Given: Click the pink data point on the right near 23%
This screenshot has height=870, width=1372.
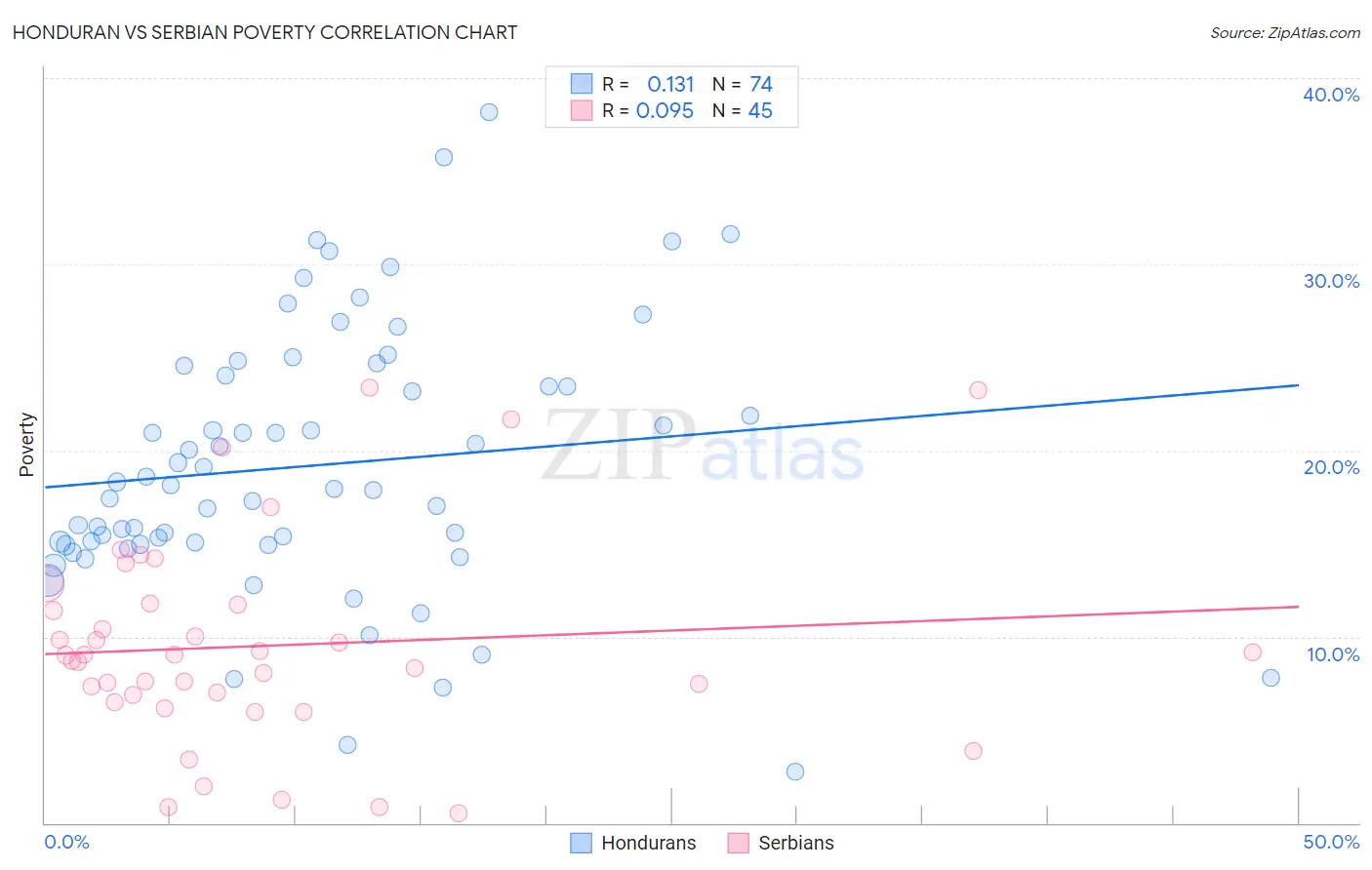Looking at the screenshot, I should click(x=978, y=390).
